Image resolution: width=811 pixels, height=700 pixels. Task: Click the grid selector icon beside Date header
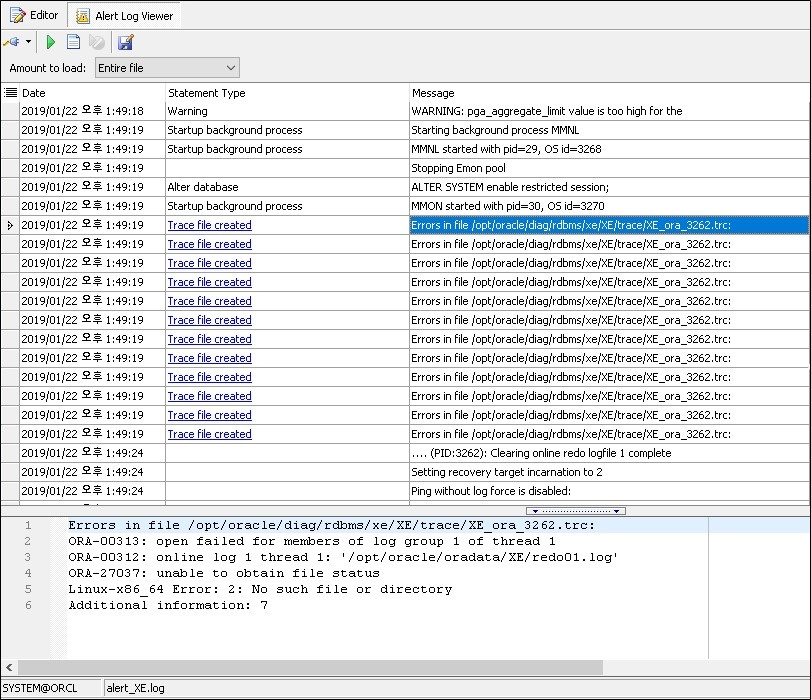pos(8,92)
